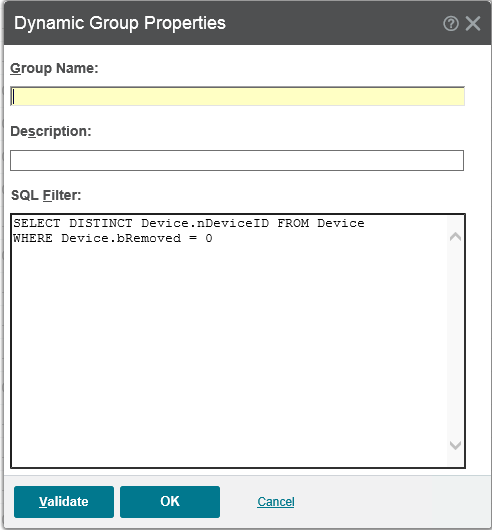
Task: Click into the Description text box
Action: click(x=237, y=160)
